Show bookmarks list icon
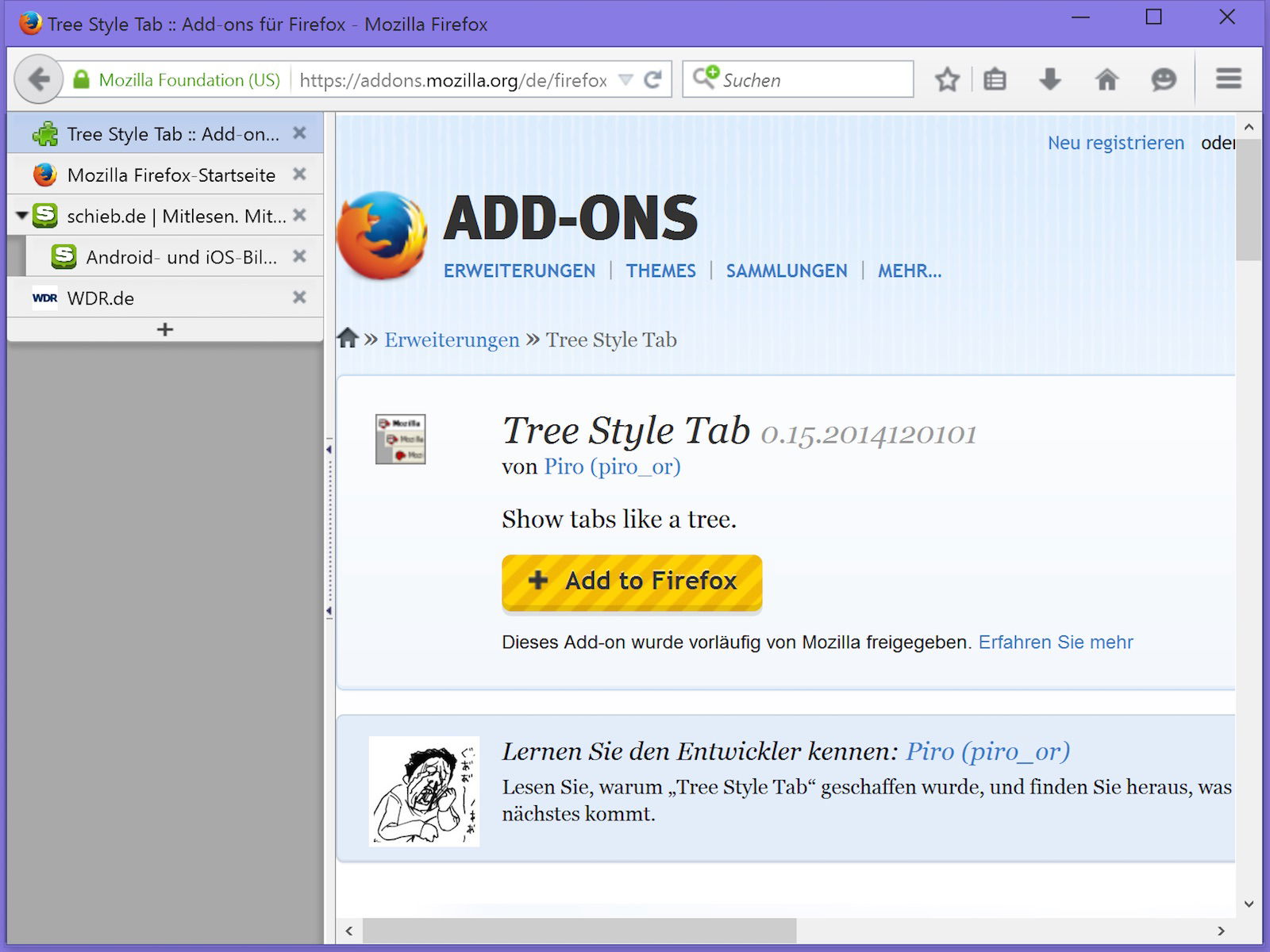 coord(995,79)
